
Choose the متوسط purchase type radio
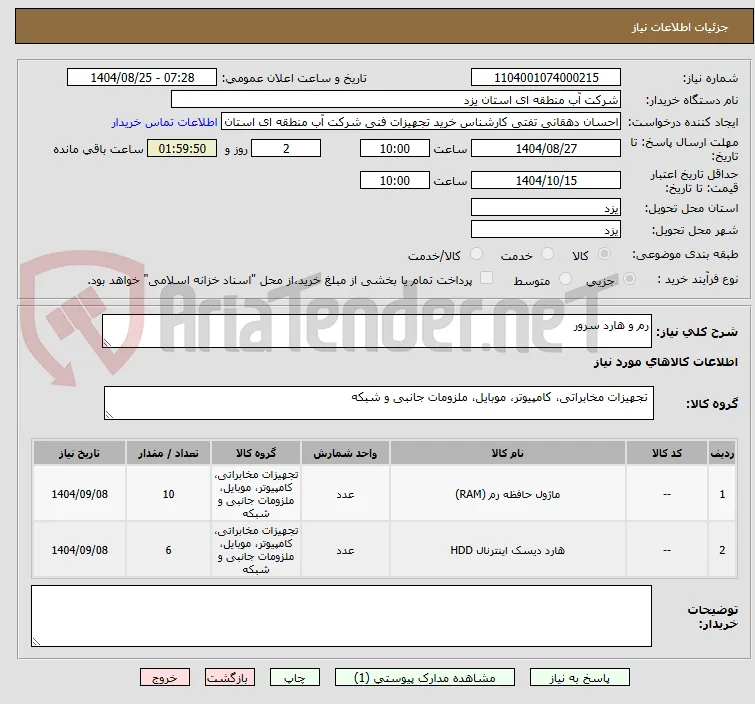click(x=565, y=279)
